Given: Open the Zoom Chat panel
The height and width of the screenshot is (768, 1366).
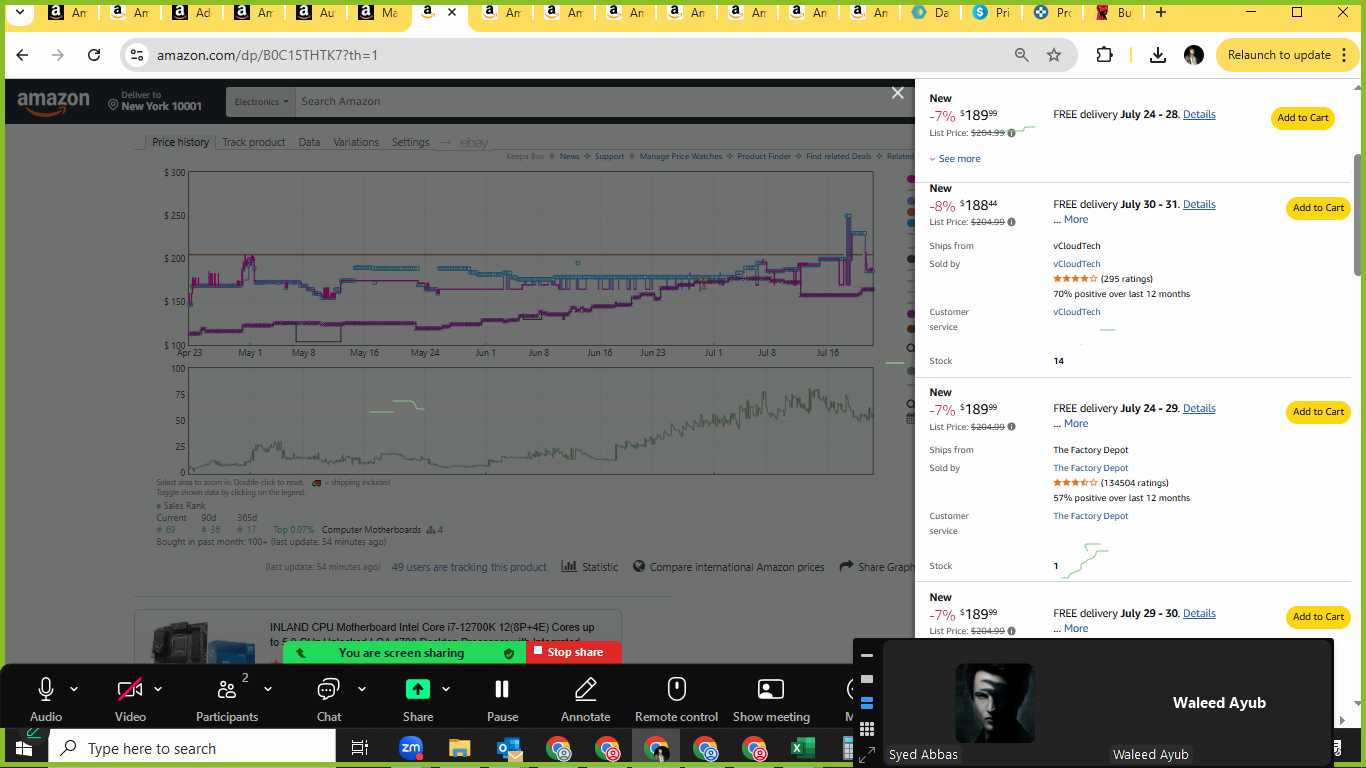Looking at the screenshot, I should click(x=328, y=689).
